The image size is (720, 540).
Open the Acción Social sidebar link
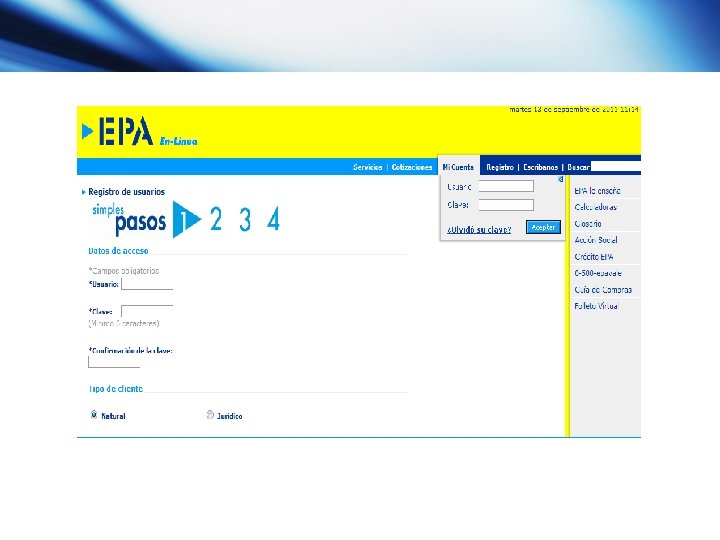pyautogui.click(x=596, y=240)
